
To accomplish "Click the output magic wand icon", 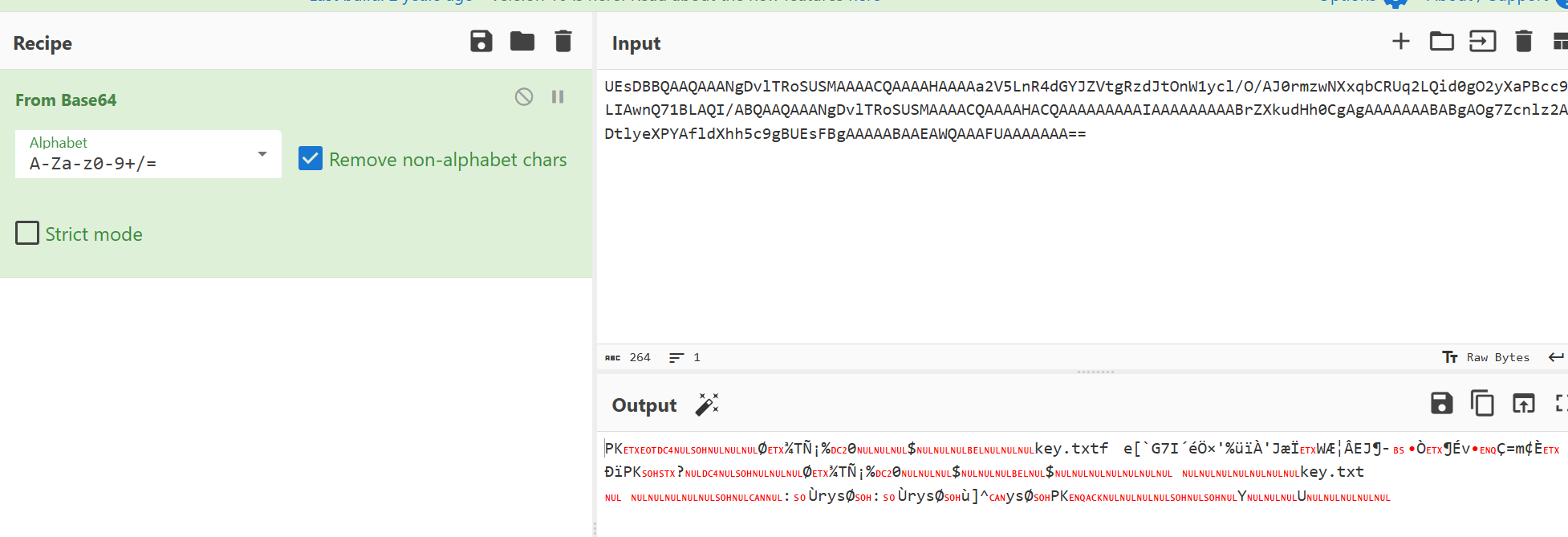I will pyautogui.click(x=707, y=405).
